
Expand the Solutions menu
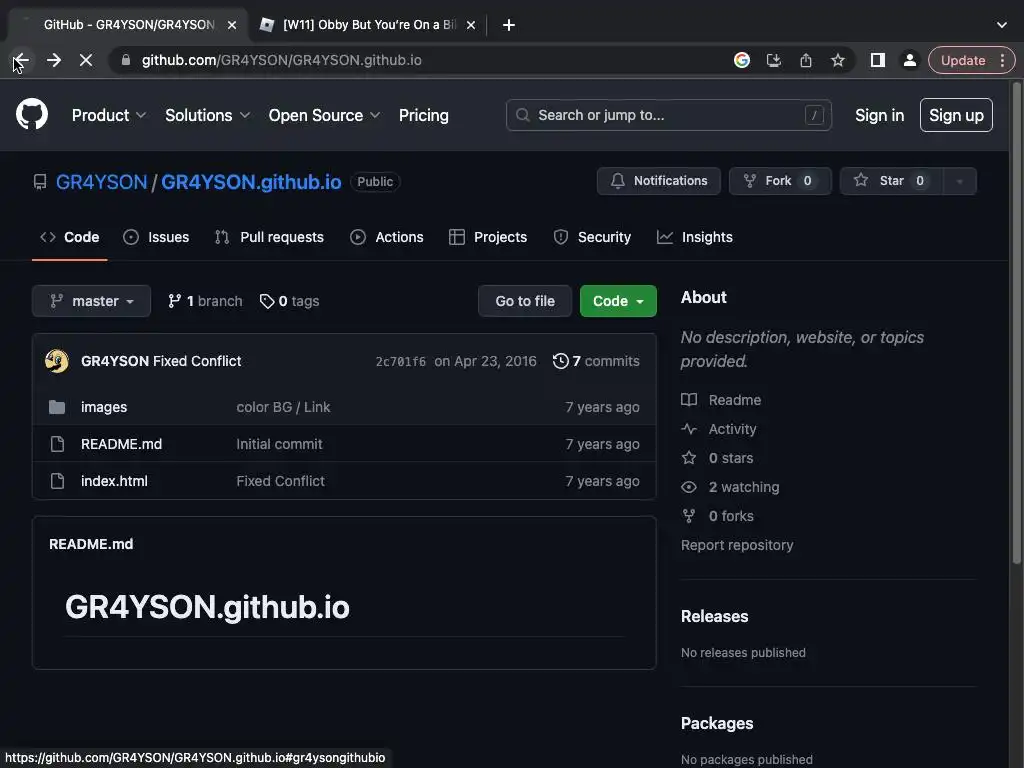point(207,115)
